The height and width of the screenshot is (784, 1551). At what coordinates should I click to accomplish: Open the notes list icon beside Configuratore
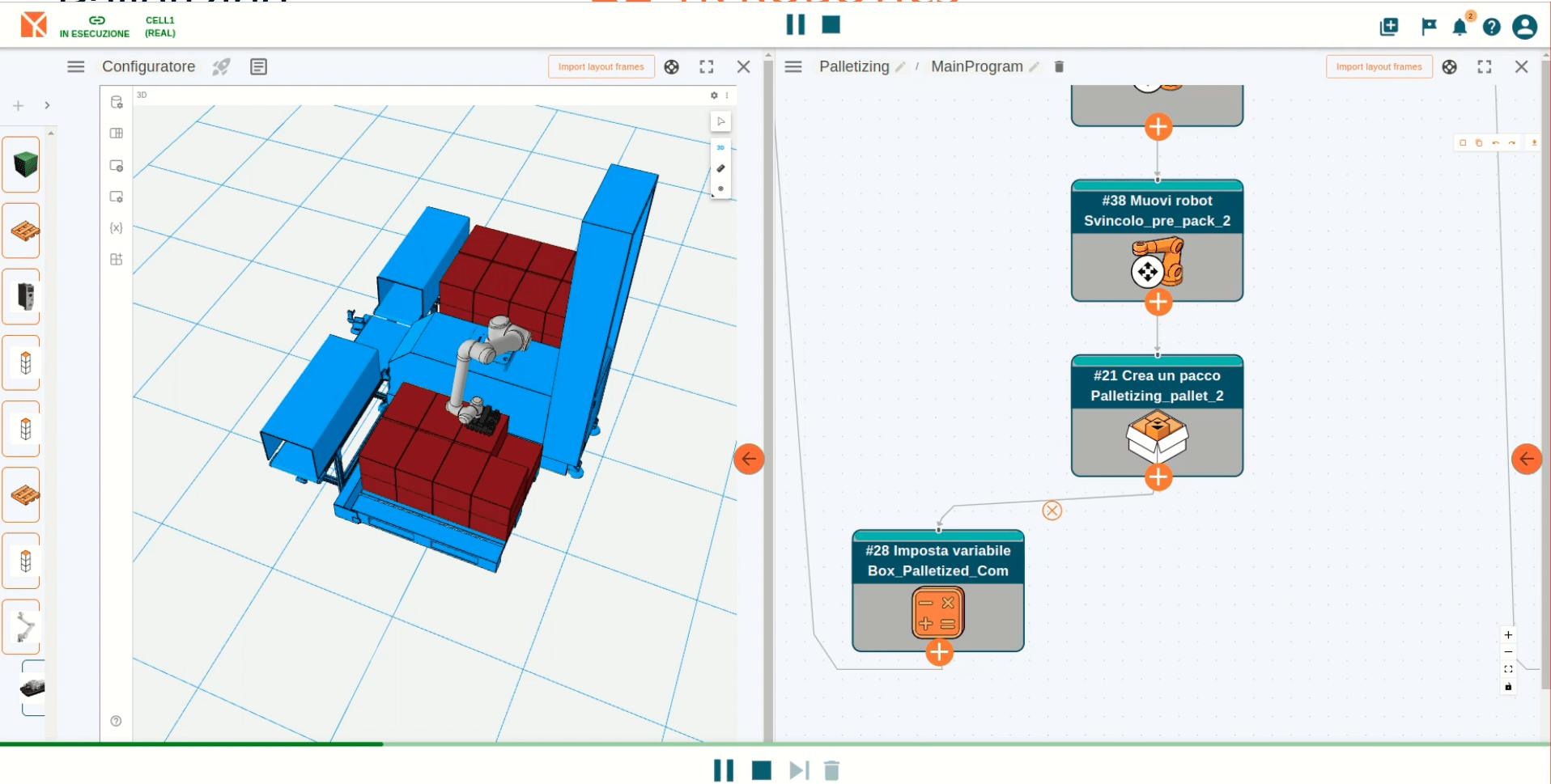[258, 67]
